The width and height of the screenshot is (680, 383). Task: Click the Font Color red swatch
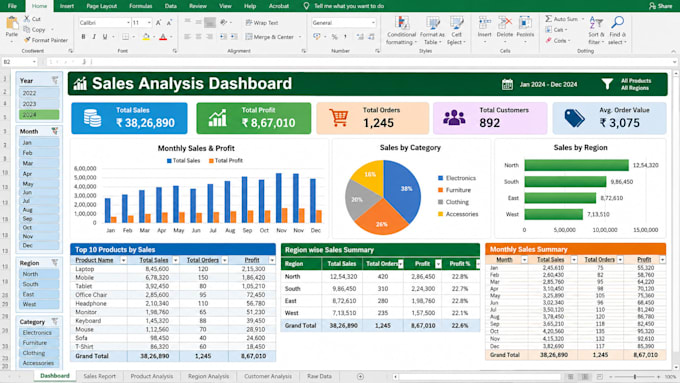(163, 37)
